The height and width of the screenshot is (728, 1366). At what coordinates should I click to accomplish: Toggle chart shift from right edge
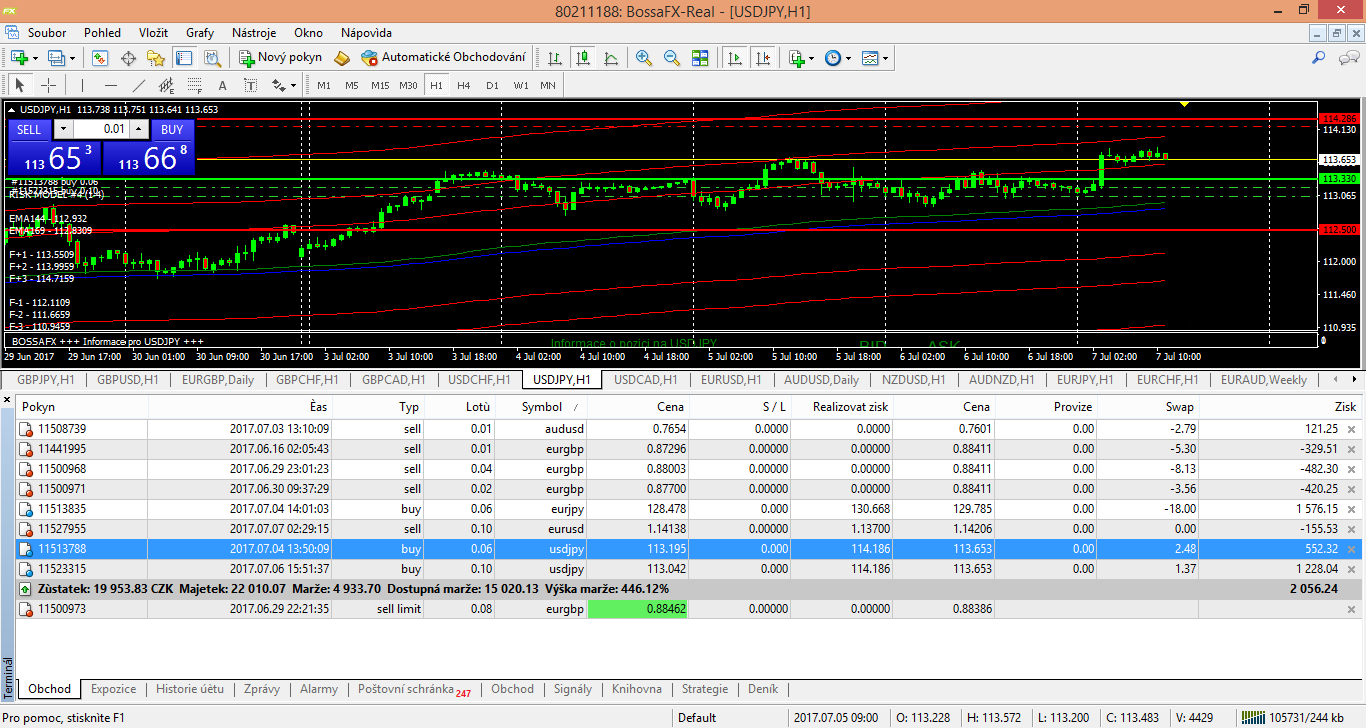pos(762,58)
